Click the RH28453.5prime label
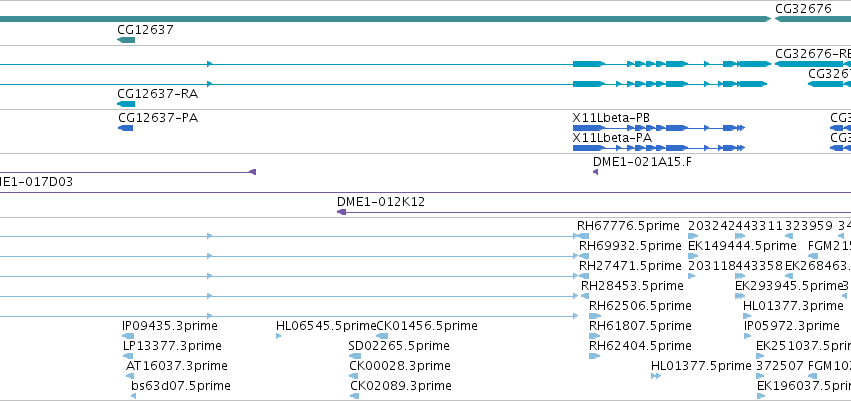This screenshot has height=401, width=851. point(632,285)
